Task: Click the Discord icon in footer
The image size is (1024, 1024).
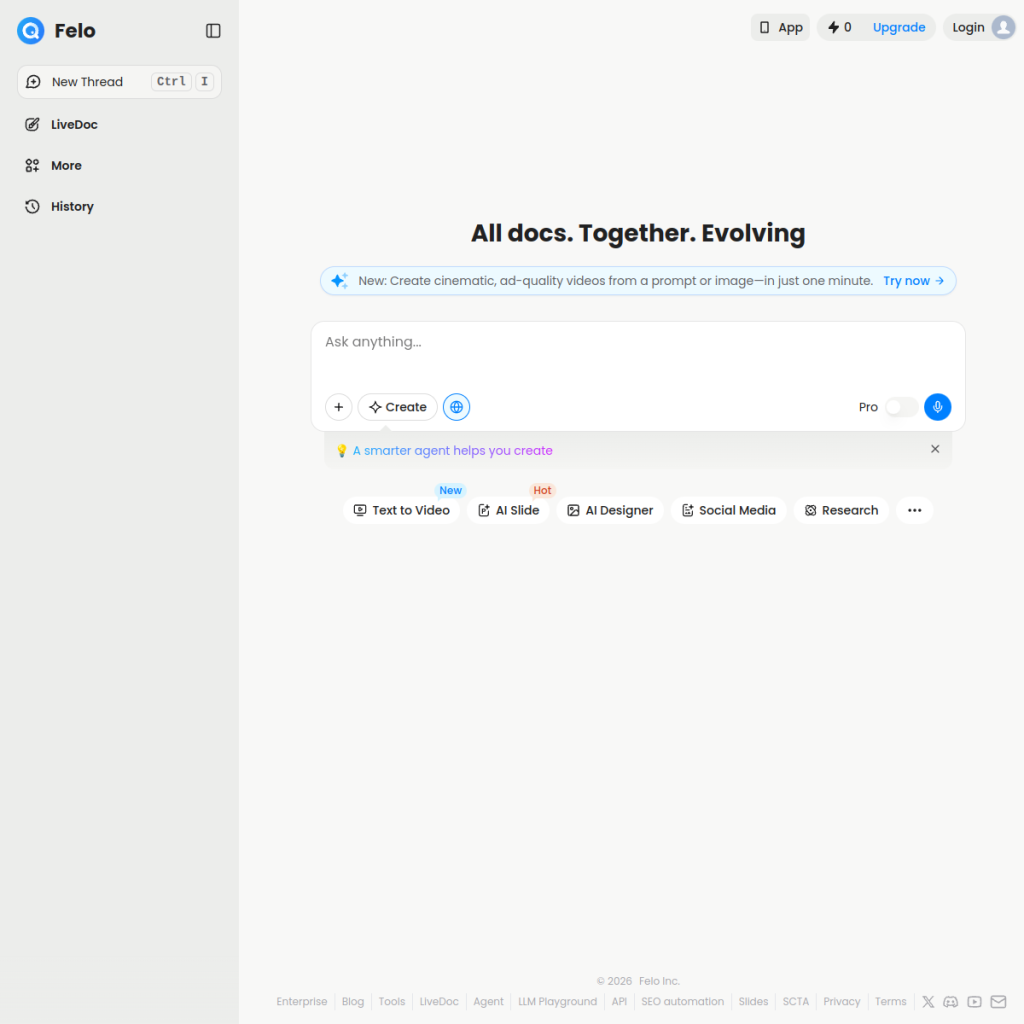Action: [x=950, y=1001]
